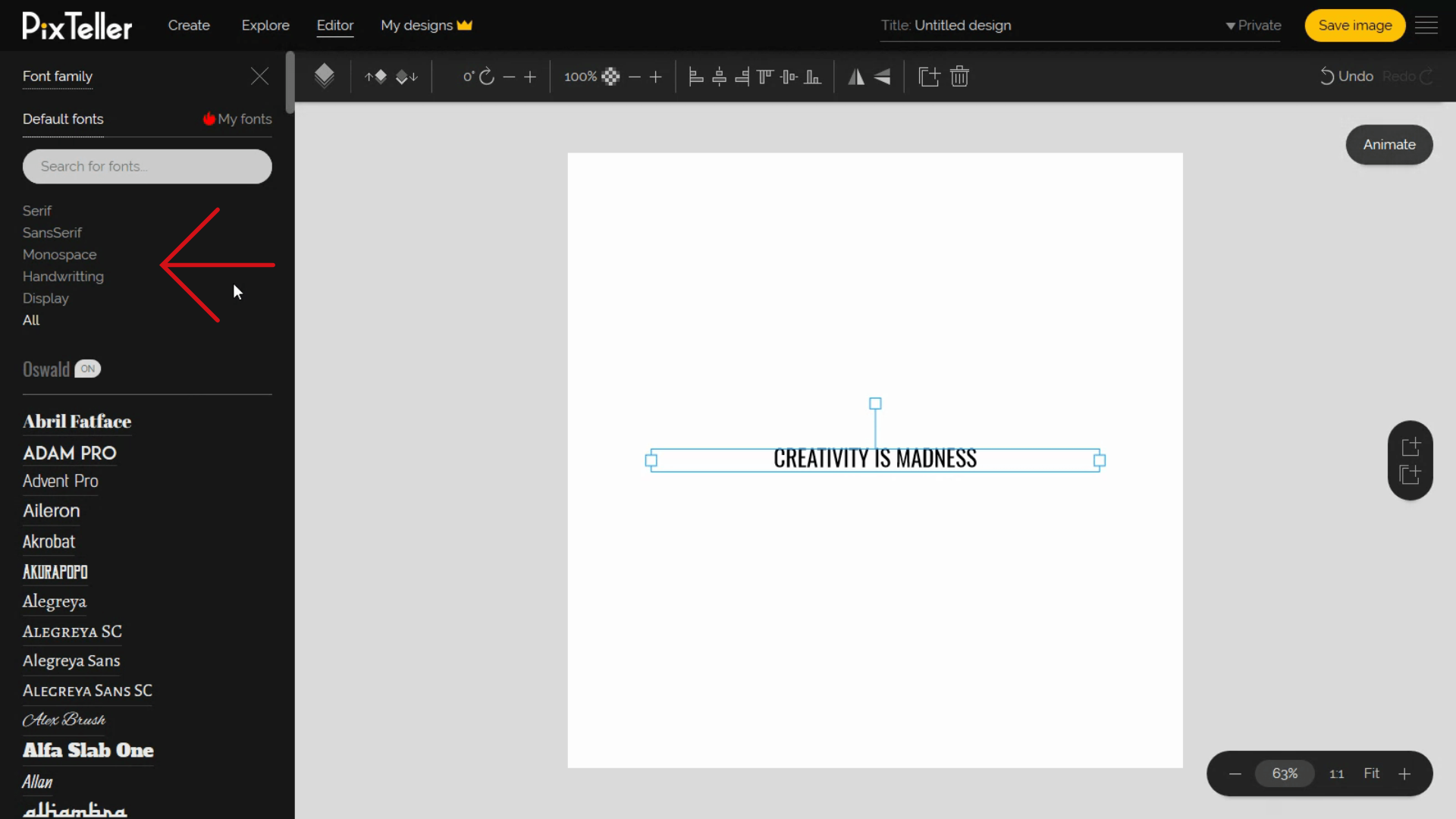1456x819 pixels.
Task: Open the Editor menu item
Action: coord(335,25)
